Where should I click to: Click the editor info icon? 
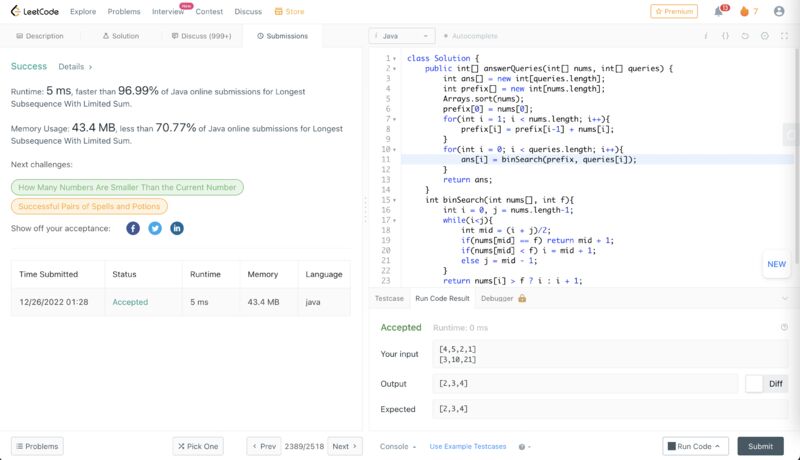pyautogui.click(x=706, y=36)
